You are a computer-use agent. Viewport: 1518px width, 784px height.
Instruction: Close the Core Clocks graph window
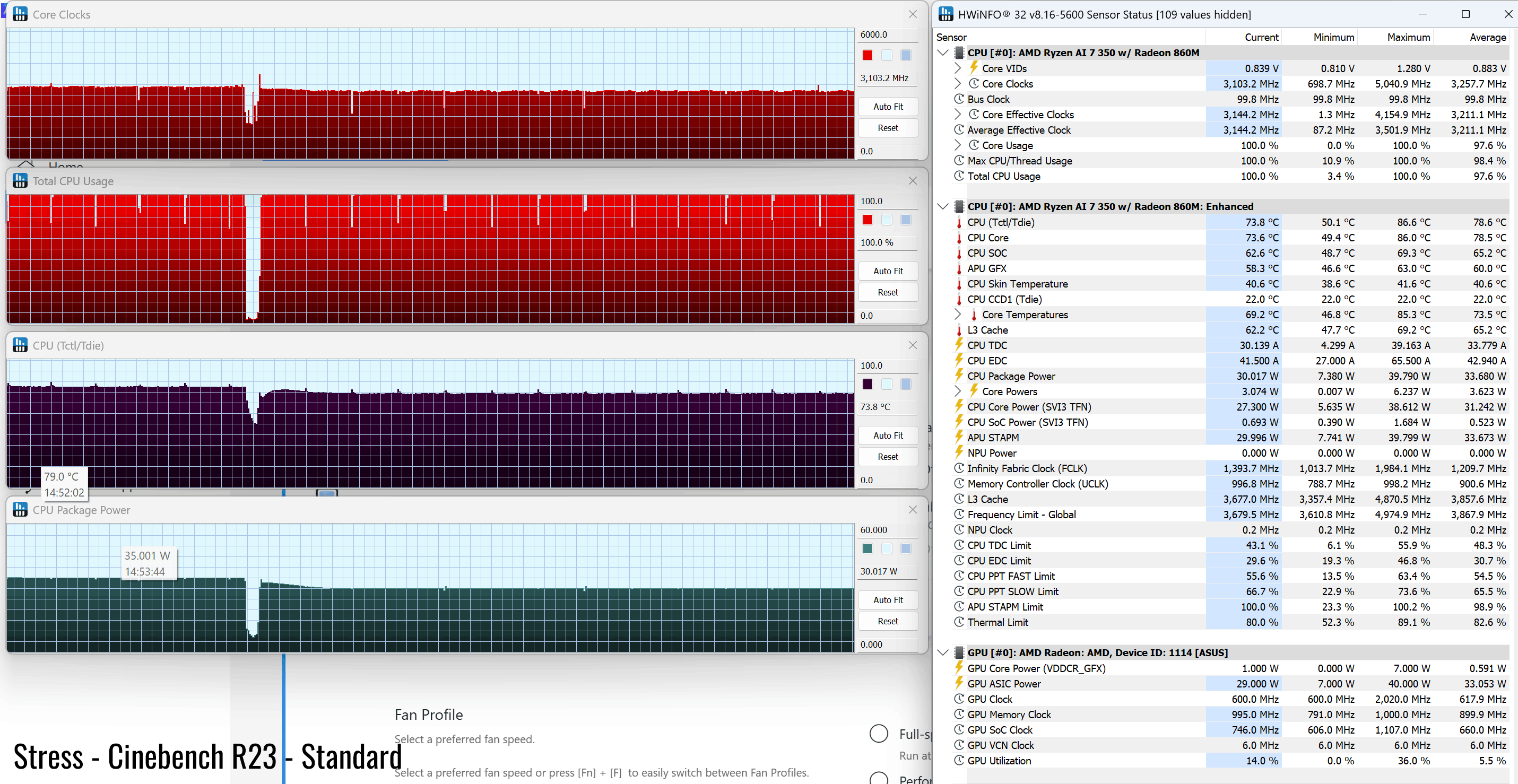(913, 14)
